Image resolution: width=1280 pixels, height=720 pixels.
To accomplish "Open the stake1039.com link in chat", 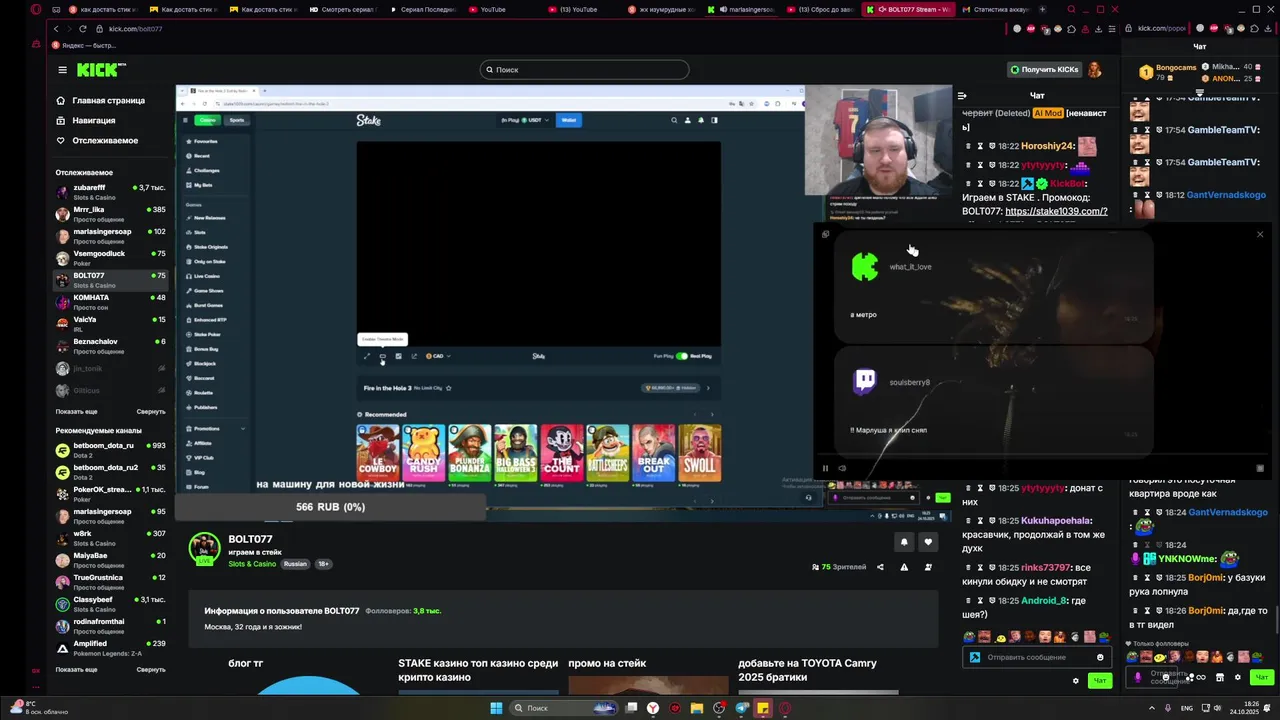I will click(x=1056, y=211).
